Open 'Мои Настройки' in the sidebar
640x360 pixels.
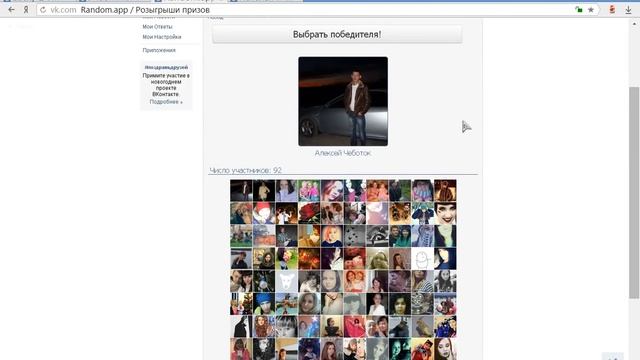(x=162, y=37)
